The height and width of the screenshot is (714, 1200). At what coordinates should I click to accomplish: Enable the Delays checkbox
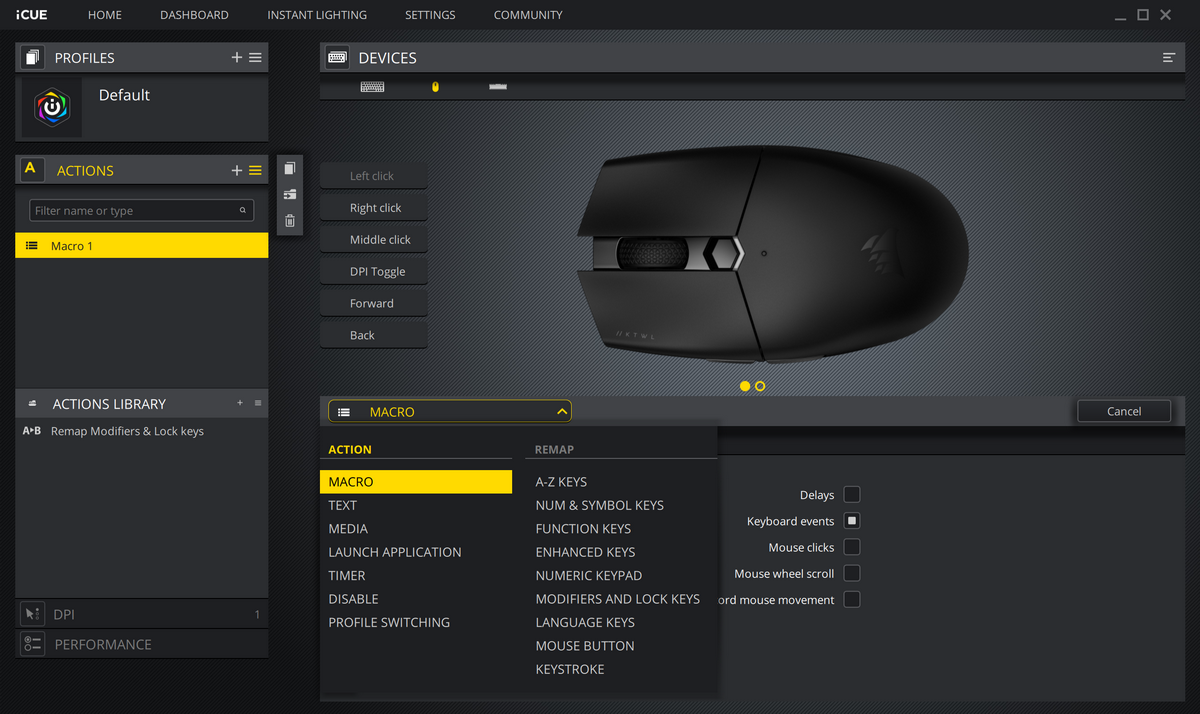[x=852, y=495]
